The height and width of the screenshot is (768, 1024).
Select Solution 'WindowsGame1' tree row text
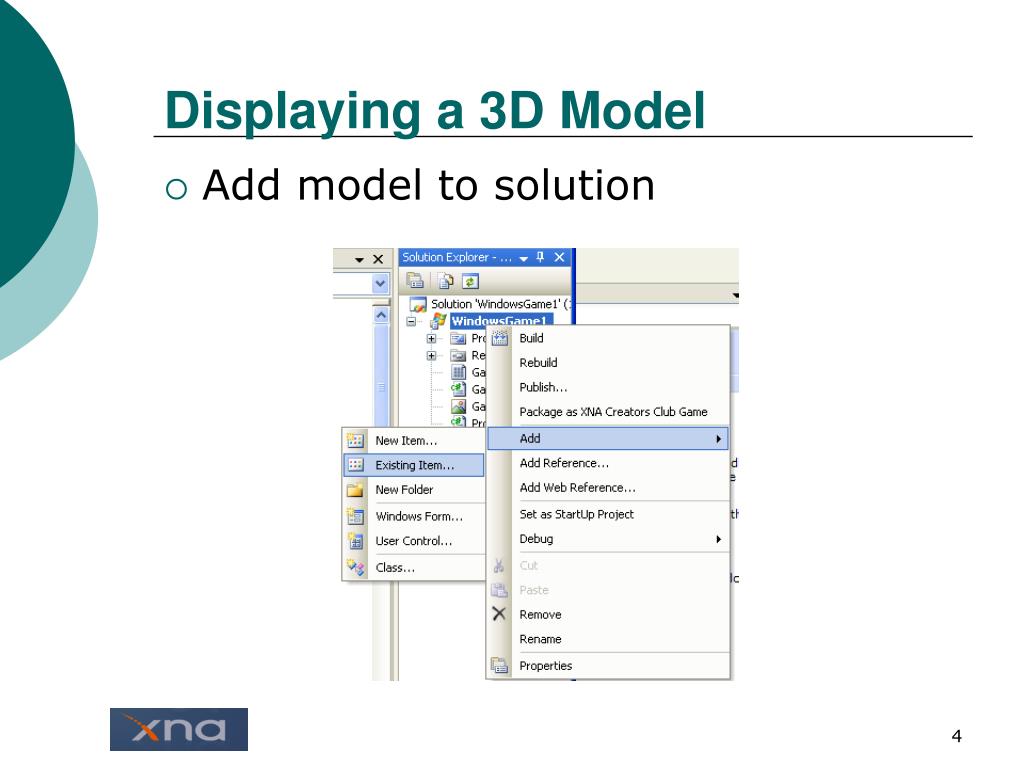(x=500, y=304)
